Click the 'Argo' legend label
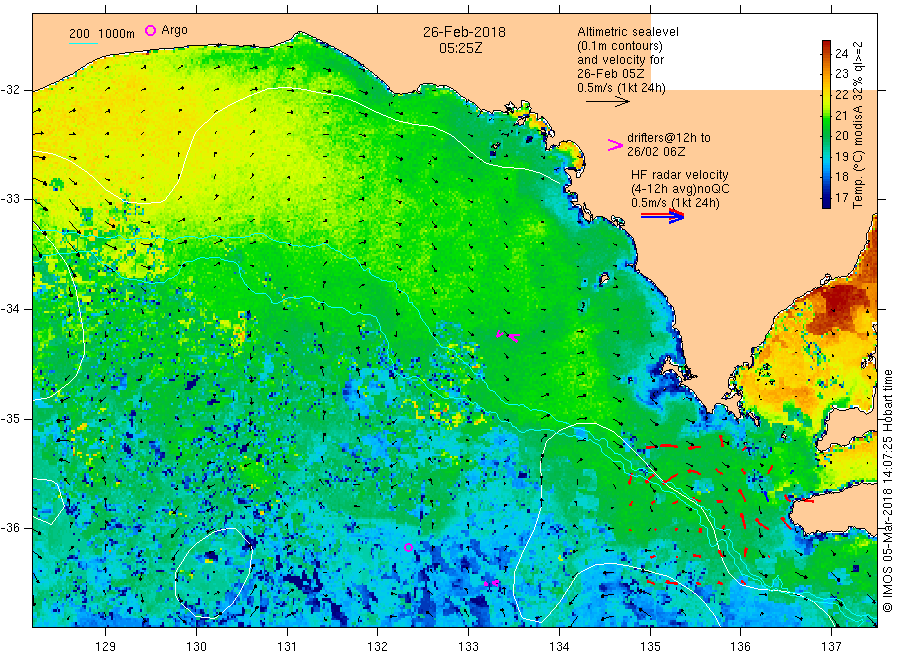This screenshot has height=660, width=900. point(174,30)
